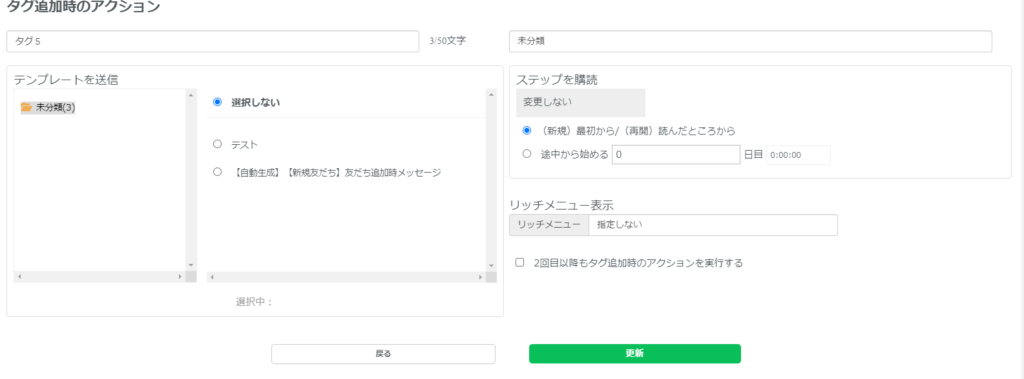1024x379 pixels.
Task: Click folder list scroll up arrow
Action: click(191, 95)
